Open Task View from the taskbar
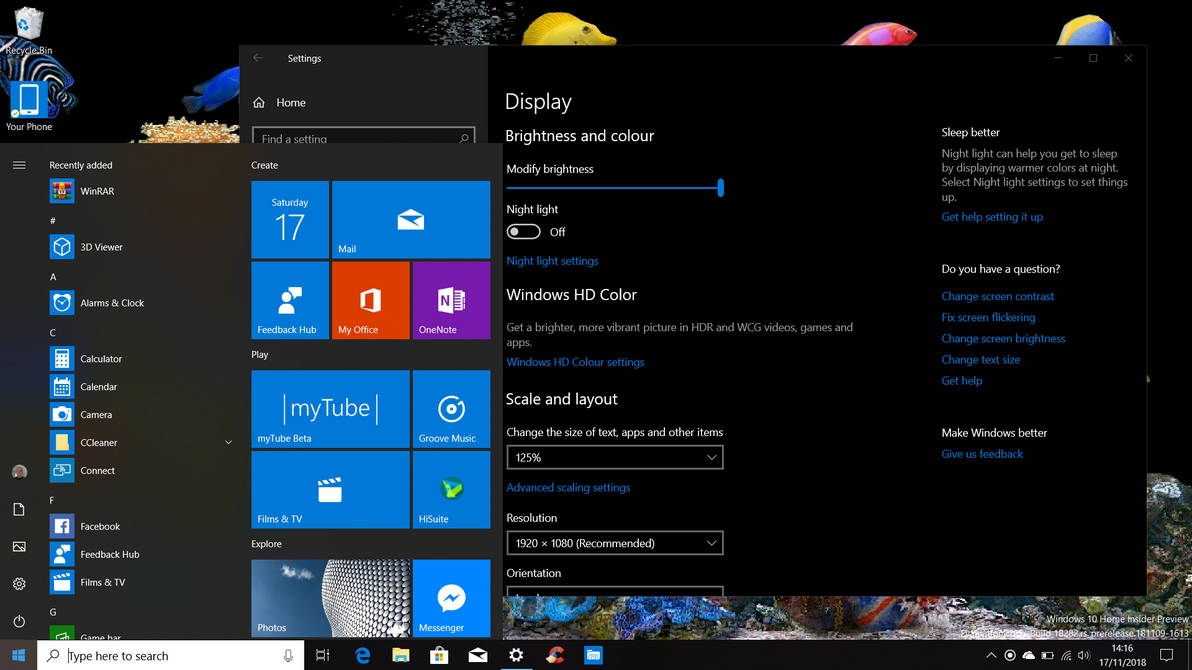This screenshot has width=1192, height=670. (x=322, y=655)
